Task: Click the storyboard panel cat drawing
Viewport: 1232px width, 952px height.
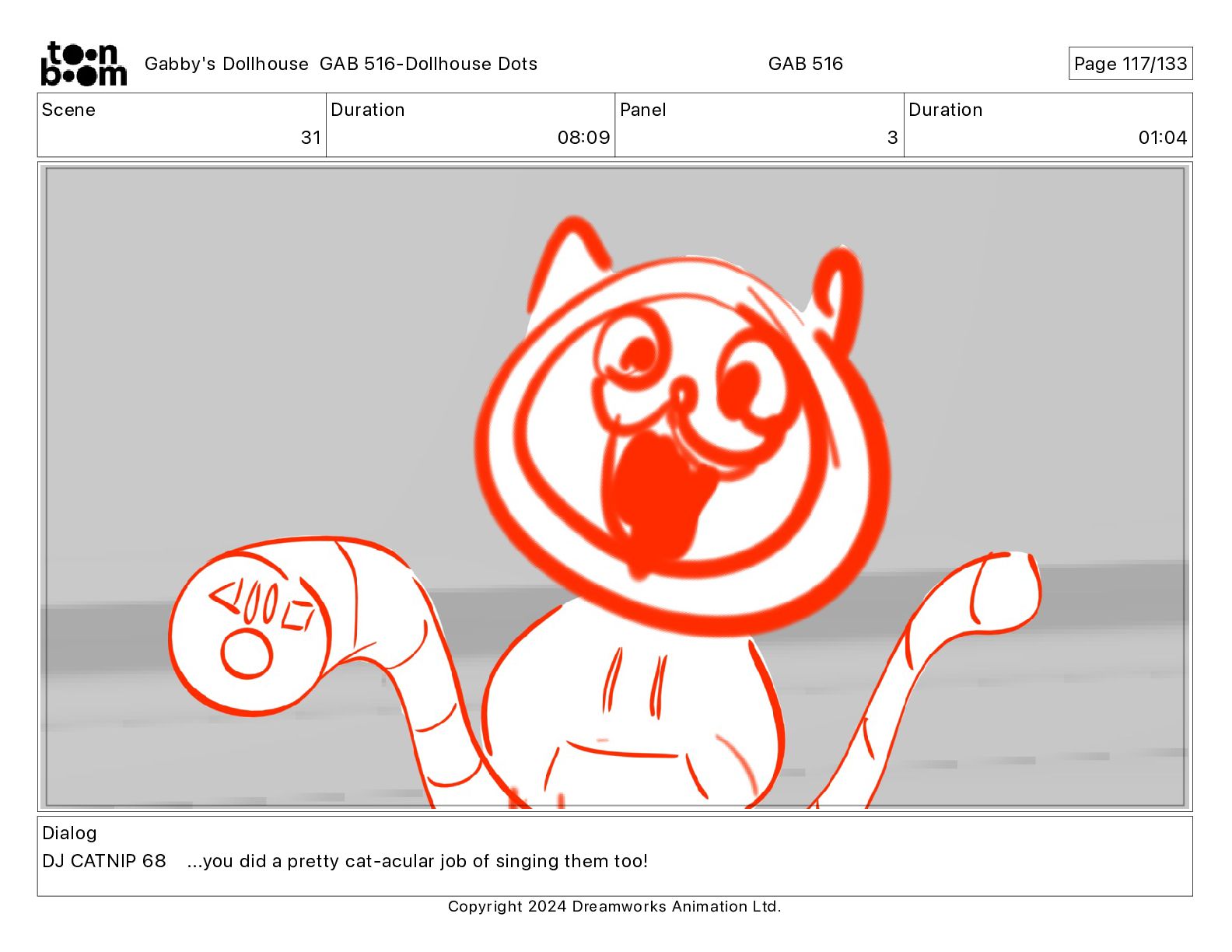Action: tap(614, 487)
